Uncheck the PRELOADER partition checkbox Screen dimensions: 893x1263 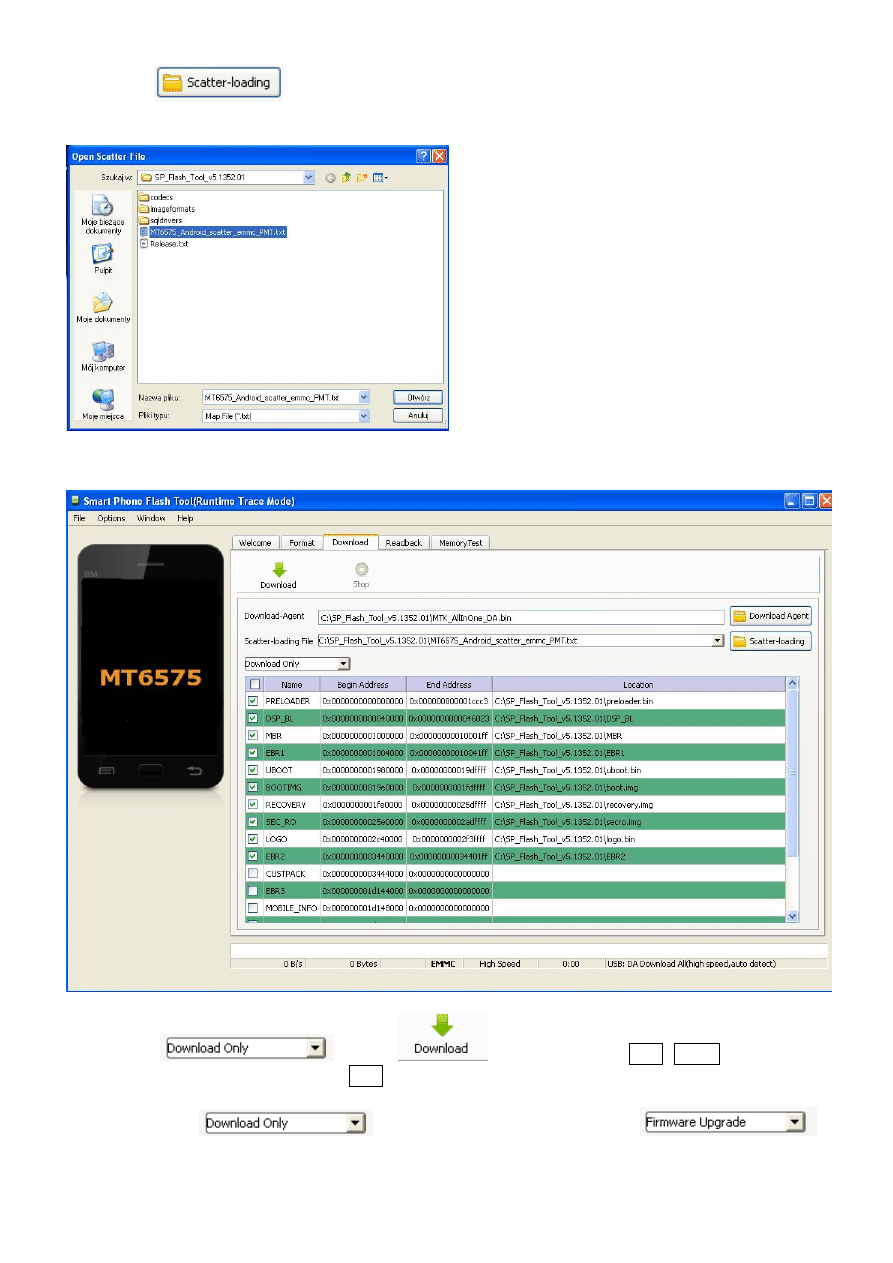[x=253, y=702]
